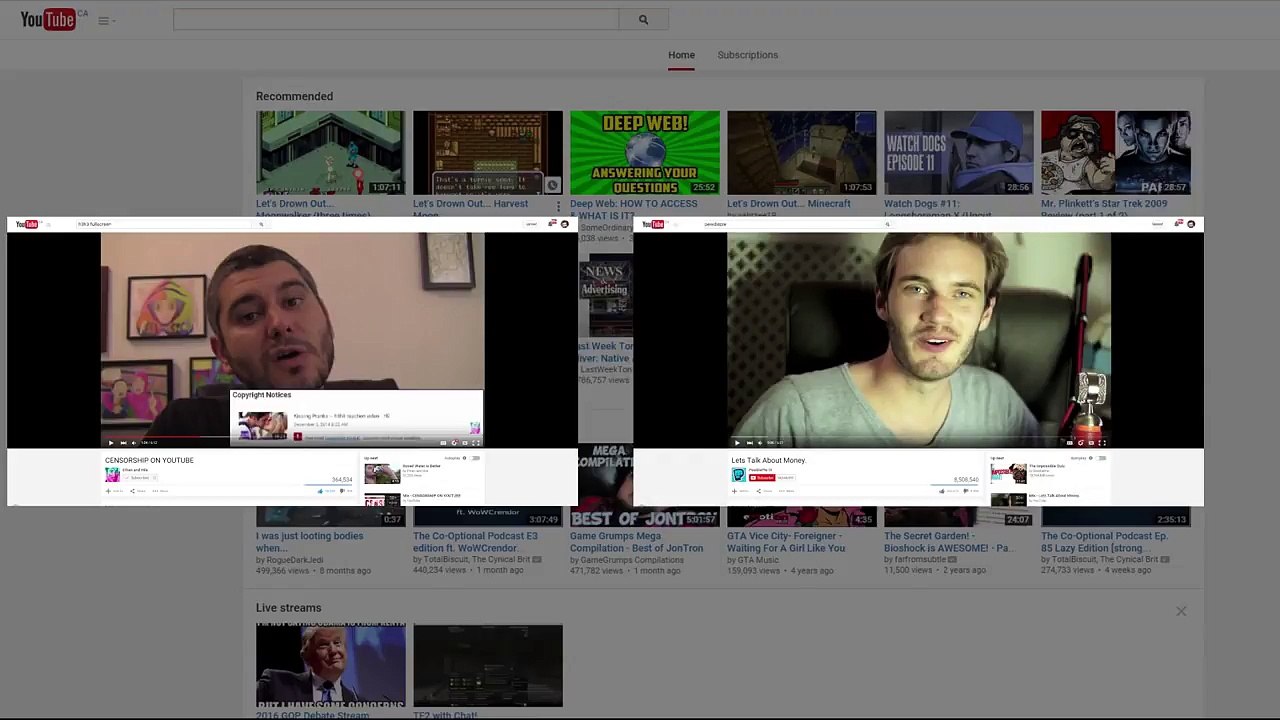
Task: Open PewDiePie channel avatar icon
Action: coord(739,474)
